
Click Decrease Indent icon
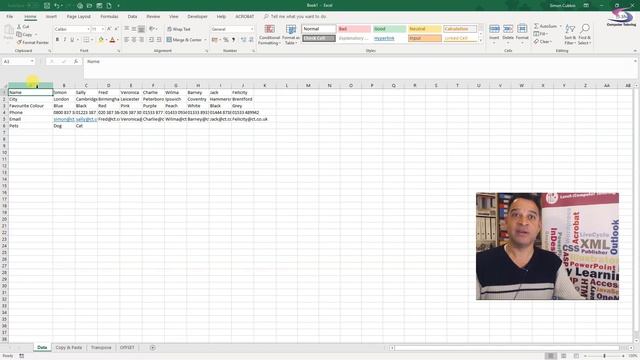(x=151, y=40)
